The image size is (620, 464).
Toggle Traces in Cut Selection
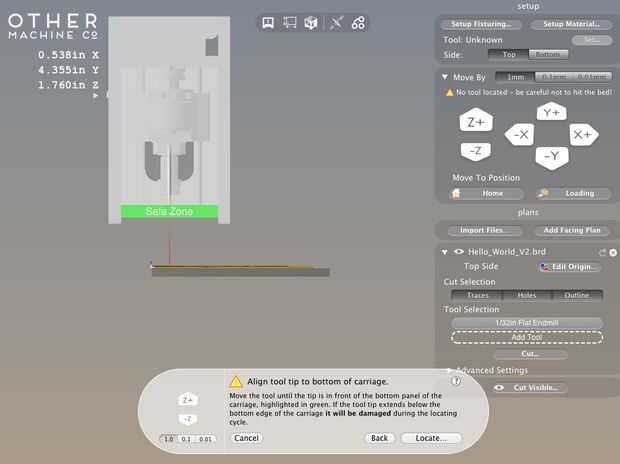point(477,295)
